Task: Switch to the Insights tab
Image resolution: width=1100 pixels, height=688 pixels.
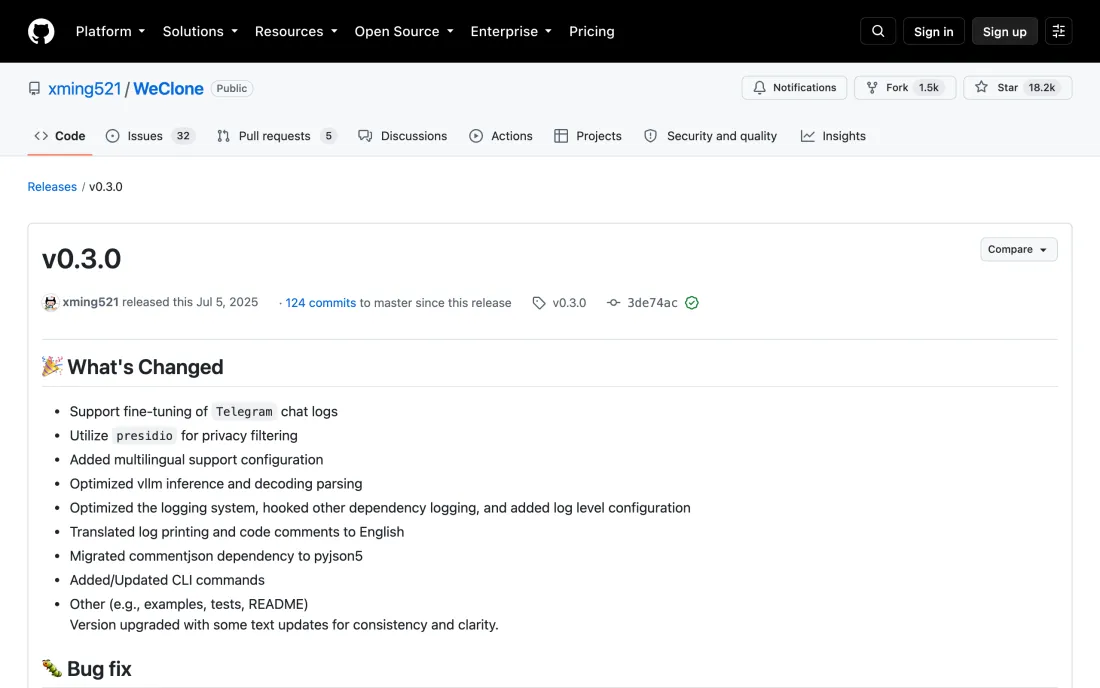Action: pos(833,136)
